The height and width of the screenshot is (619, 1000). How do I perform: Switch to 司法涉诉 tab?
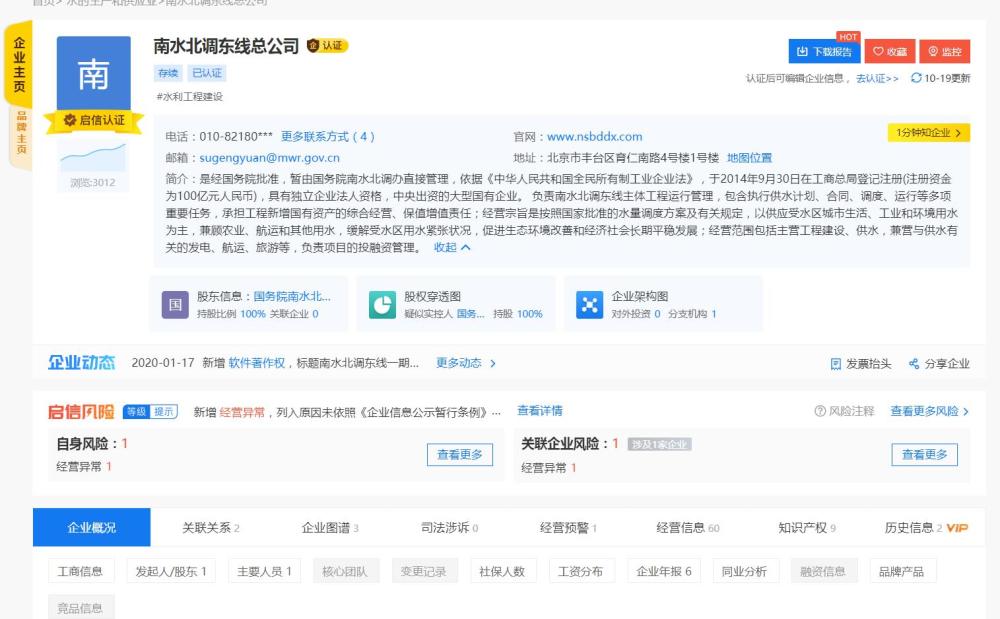pyautogui.click(x=449, y=528)
